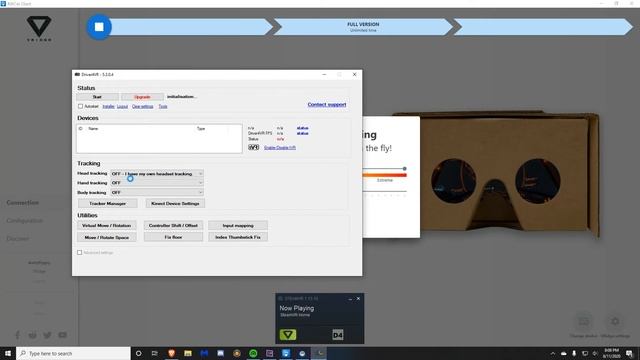Click the Clear settings link
This screenshot has width=640, height=360.
point(142,107)
